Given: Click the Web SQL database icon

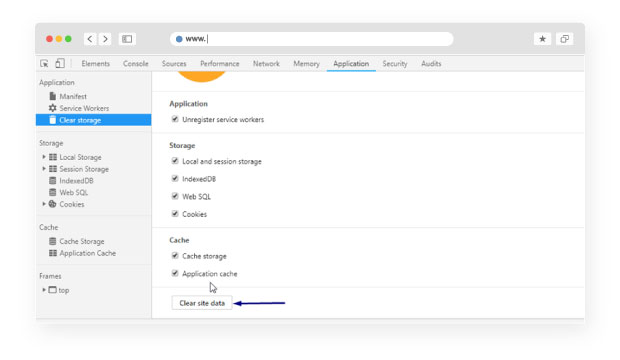Looking at the screenshot, I should tap(53, 192).
